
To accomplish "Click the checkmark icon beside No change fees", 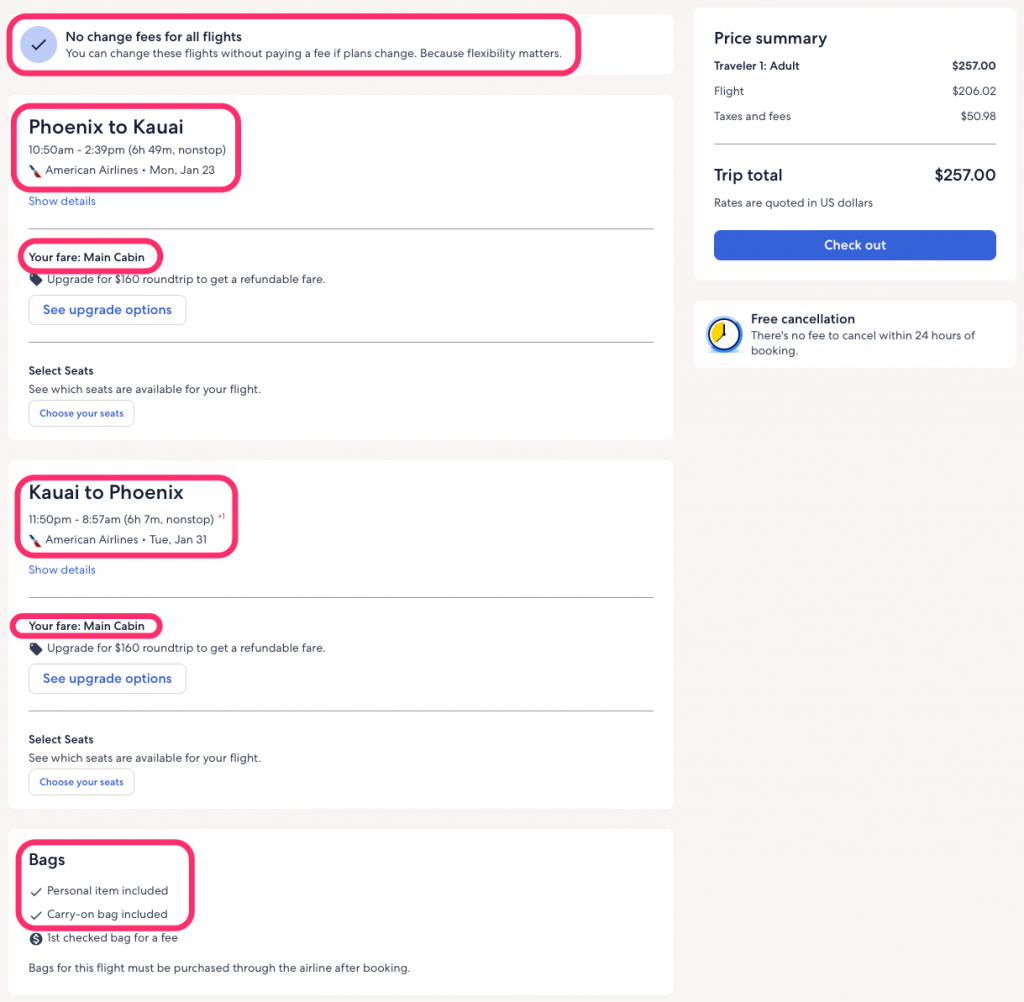I will (x=39, y=44).
